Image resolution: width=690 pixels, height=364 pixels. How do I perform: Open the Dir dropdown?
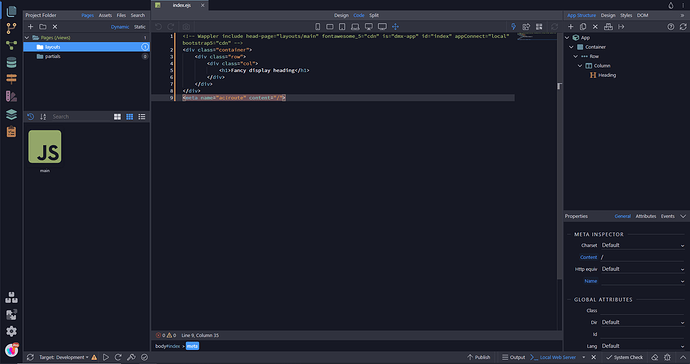click(x=643, y=322)
